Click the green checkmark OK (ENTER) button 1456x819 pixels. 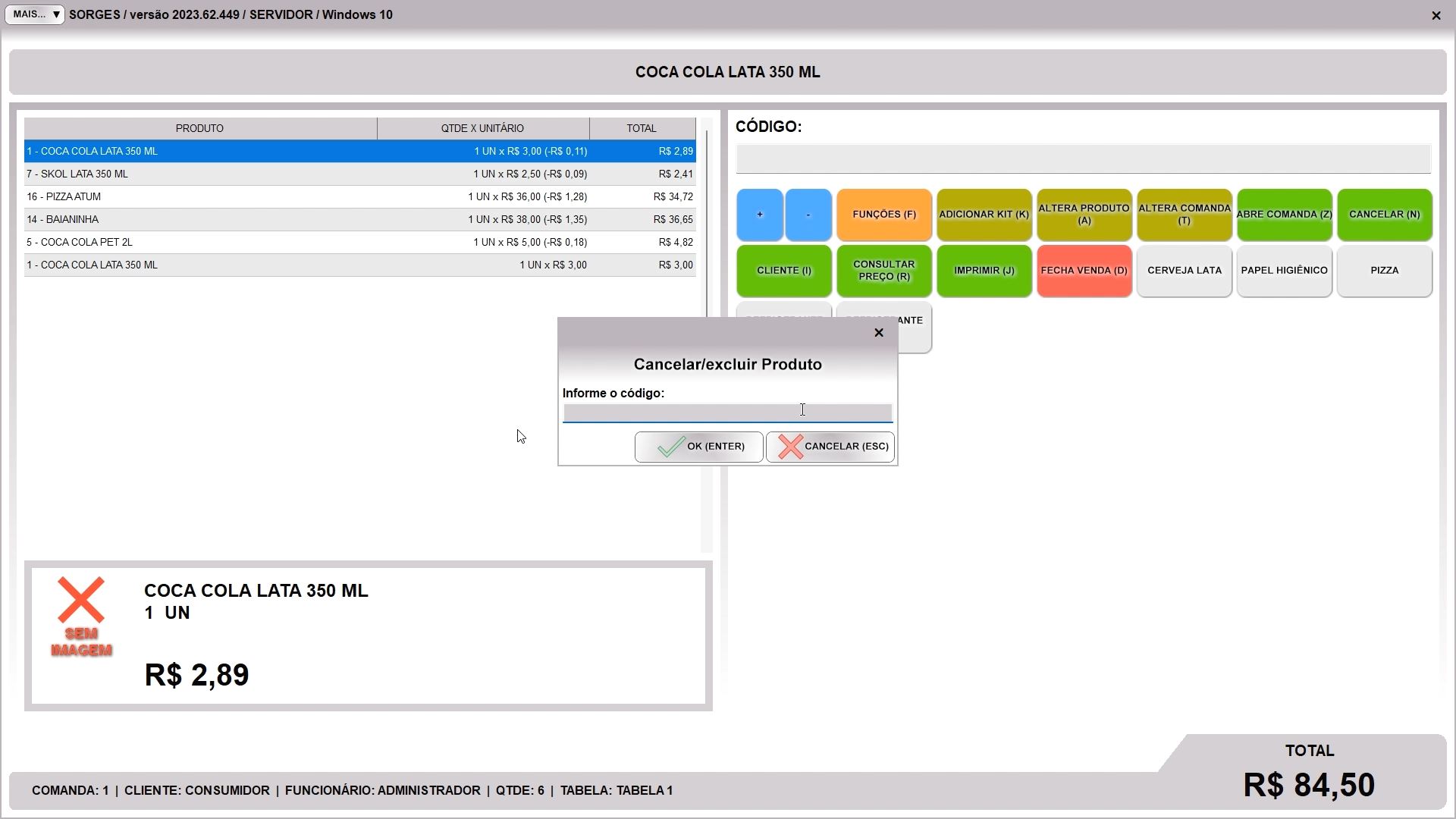tap(698, 447)
